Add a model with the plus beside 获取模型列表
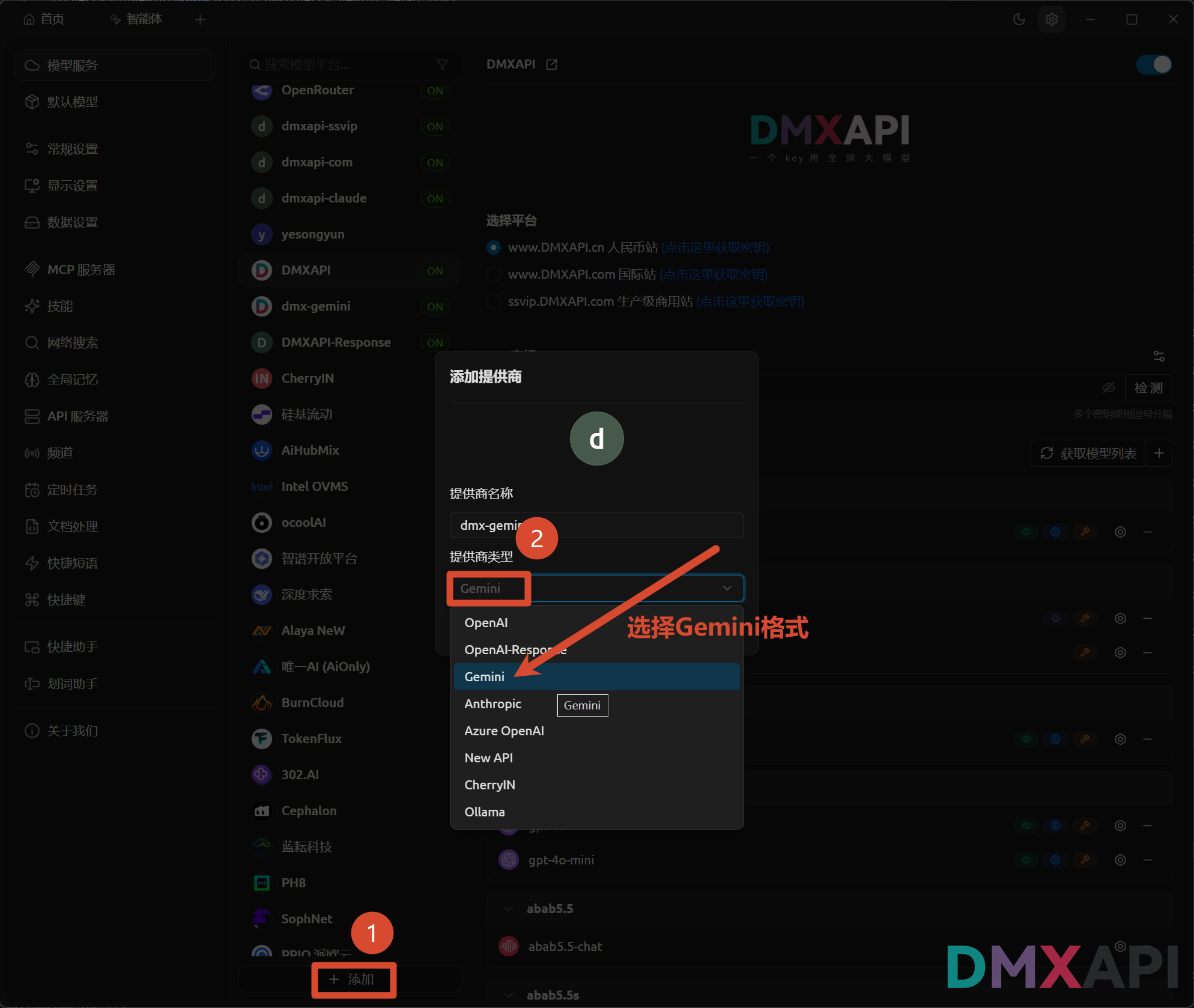This screenshot has width=1194, height=1008. 1159,453
